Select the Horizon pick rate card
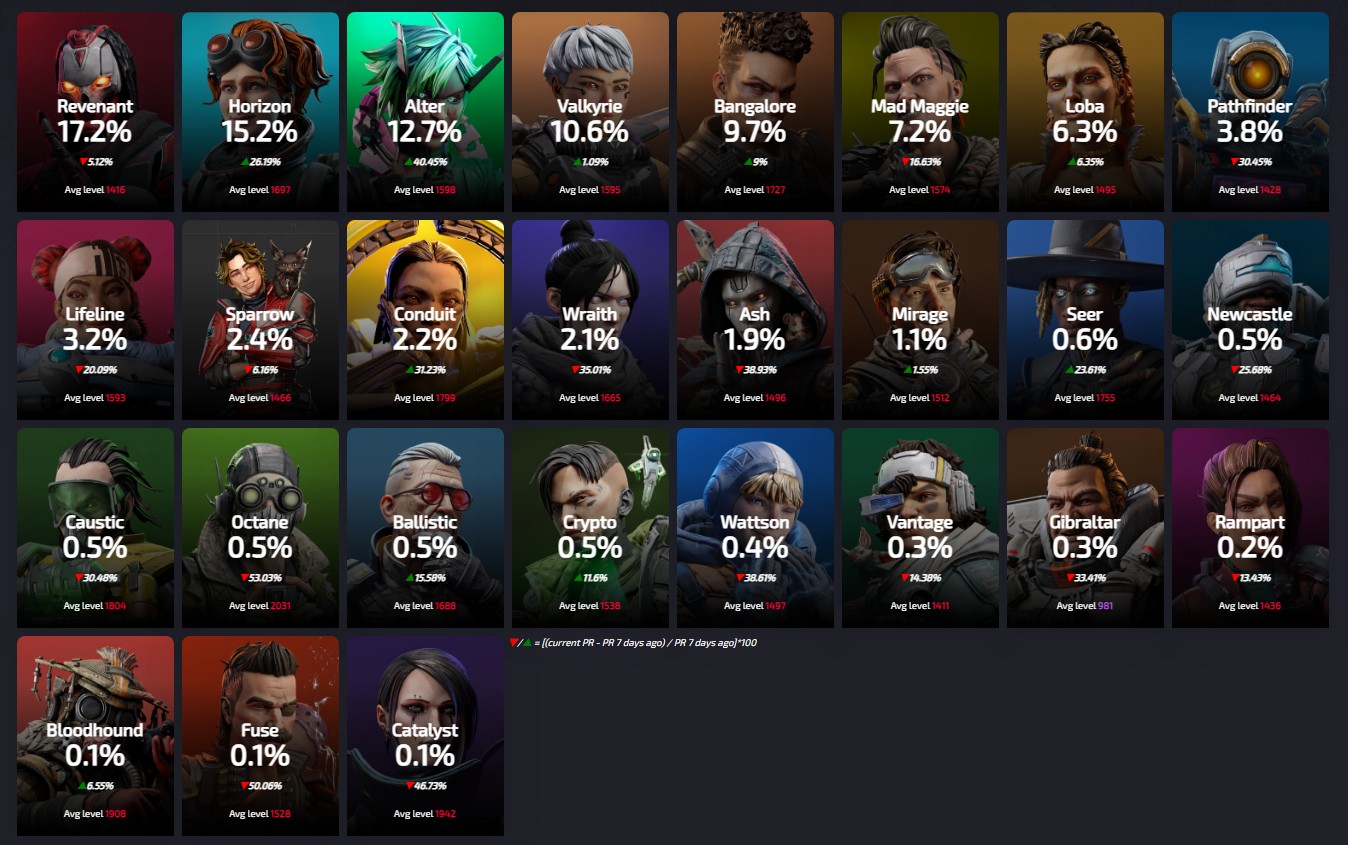 tap(260, 112)
